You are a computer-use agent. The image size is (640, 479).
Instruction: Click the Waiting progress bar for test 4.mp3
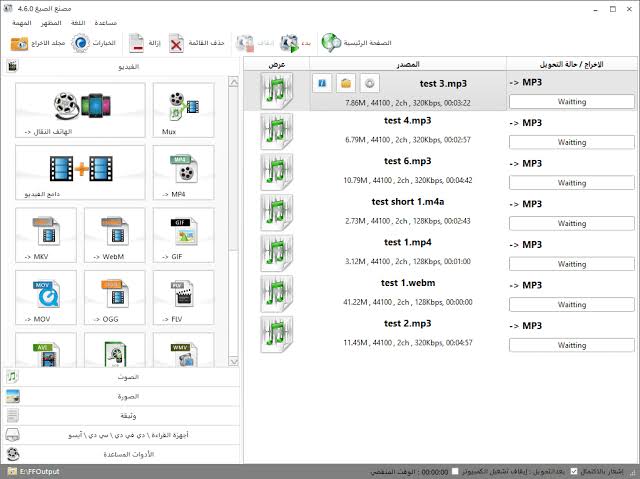[572, 142]
